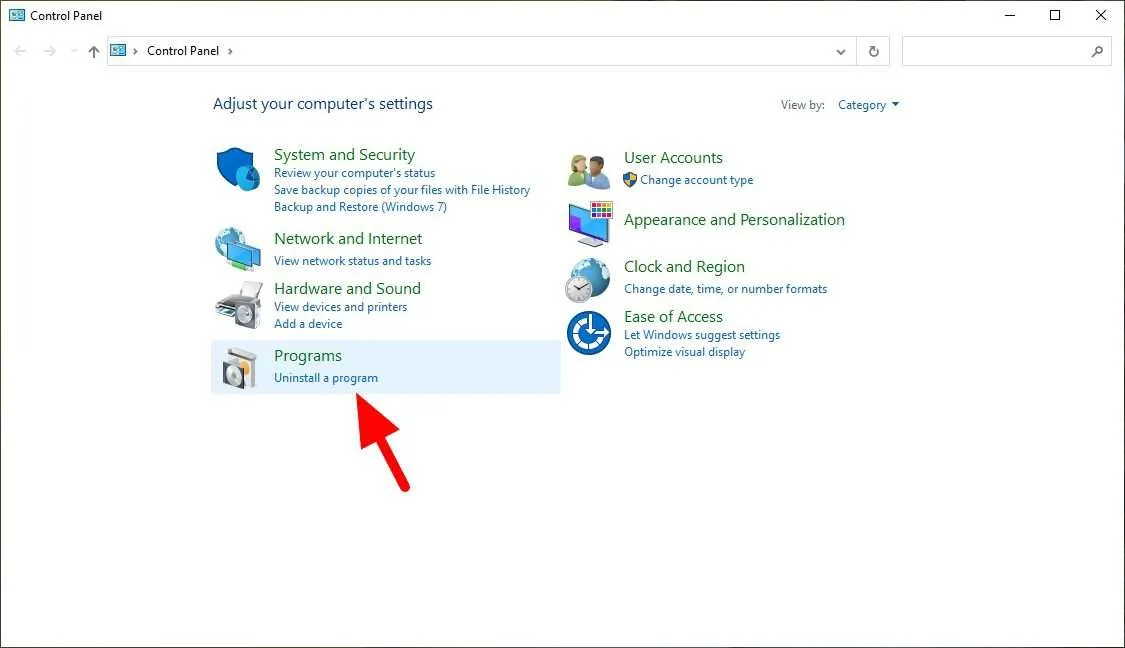
Task: Open Clock and Region category
Action: [x=684, y=266]
